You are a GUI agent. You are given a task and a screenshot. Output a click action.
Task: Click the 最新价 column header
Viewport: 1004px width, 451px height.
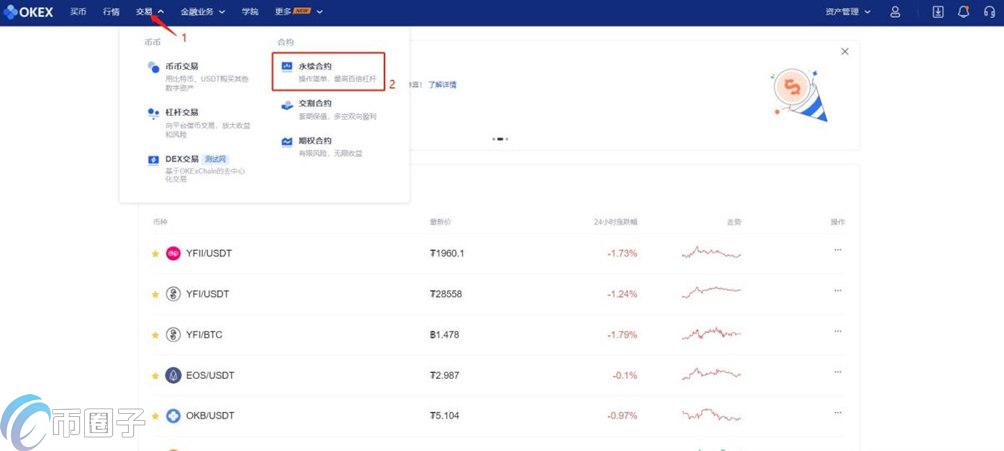(x=440, y=222)
